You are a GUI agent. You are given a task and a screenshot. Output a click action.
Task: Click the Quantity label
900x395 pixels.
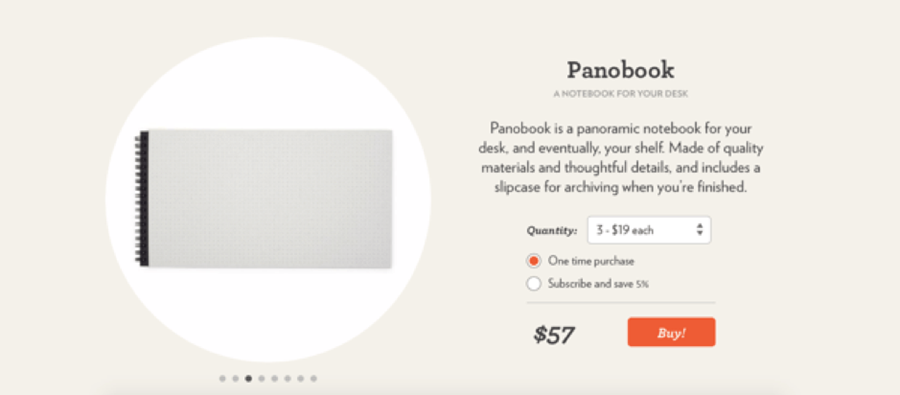tap(552, 231)
